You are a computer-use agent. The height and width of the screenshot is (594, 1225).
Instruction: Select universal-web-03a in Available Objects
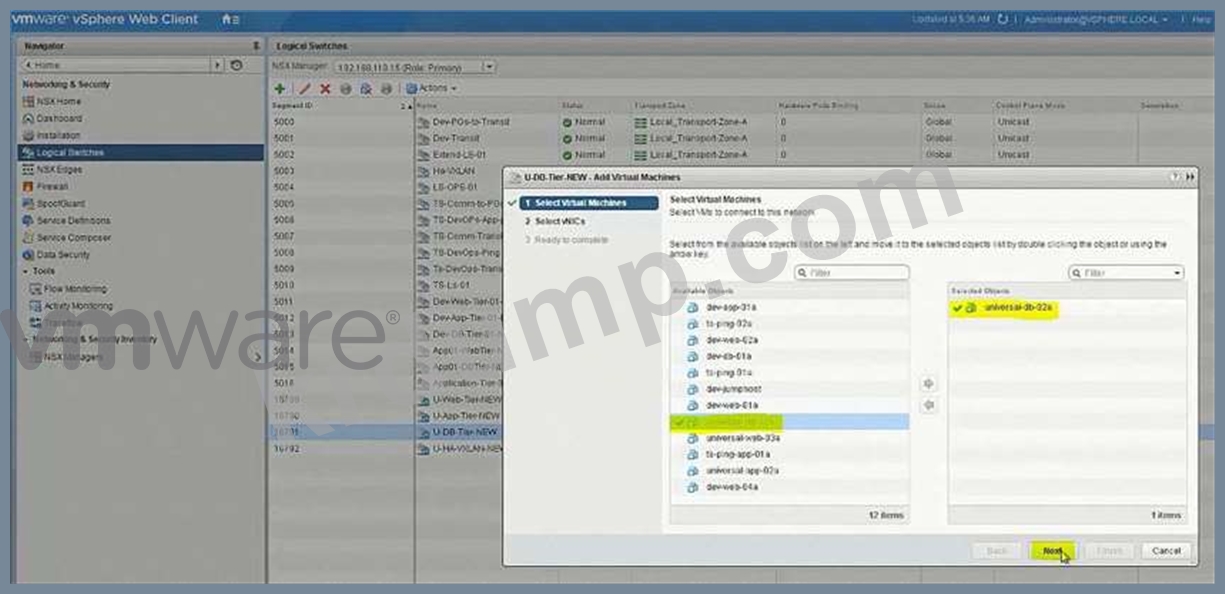tap(790, 438)
